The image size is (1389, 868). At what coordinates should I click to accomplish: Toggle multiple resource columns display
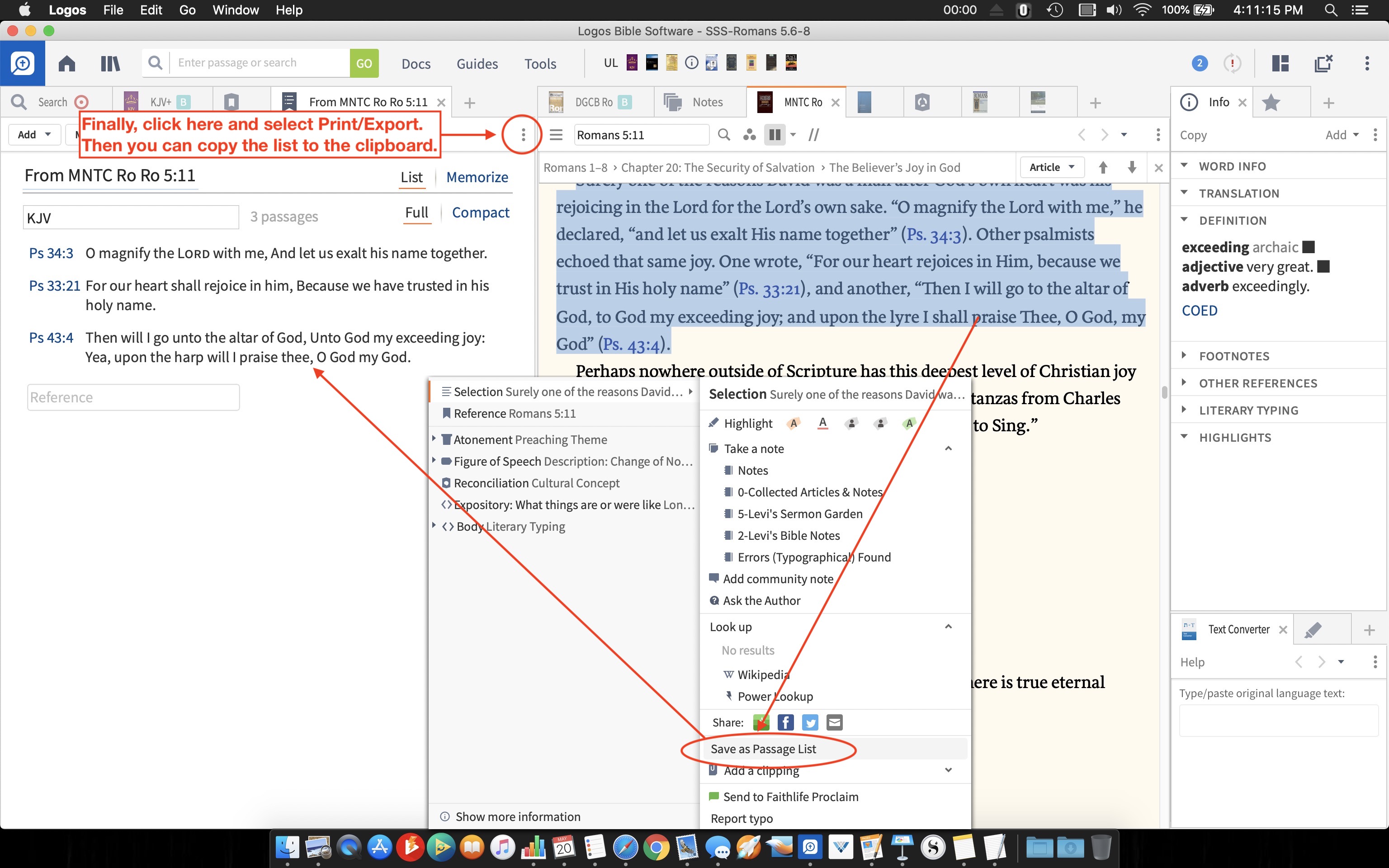pos(774,135)
